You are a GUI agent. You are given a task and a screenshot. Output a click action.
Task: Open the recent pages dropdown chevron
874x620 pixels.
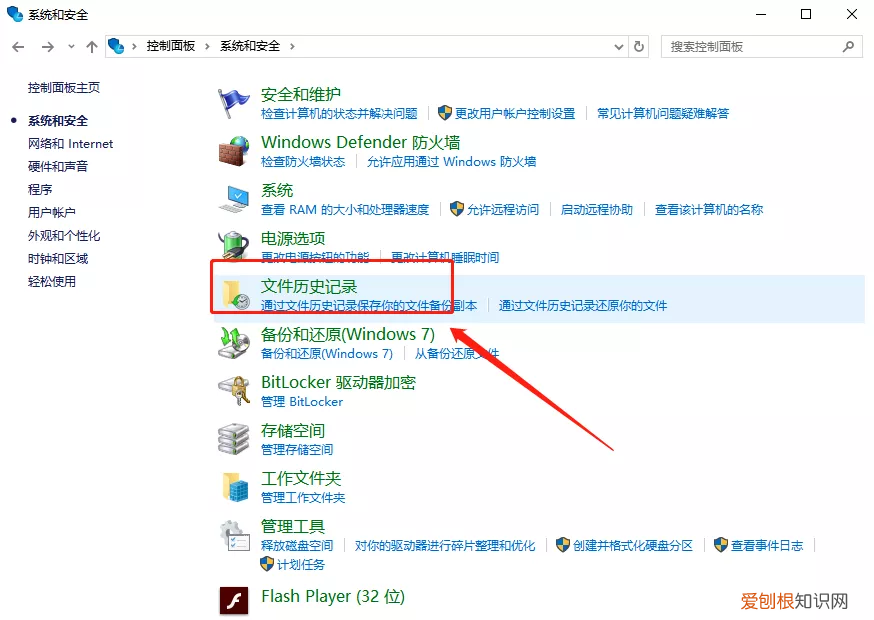click(70, 46)
